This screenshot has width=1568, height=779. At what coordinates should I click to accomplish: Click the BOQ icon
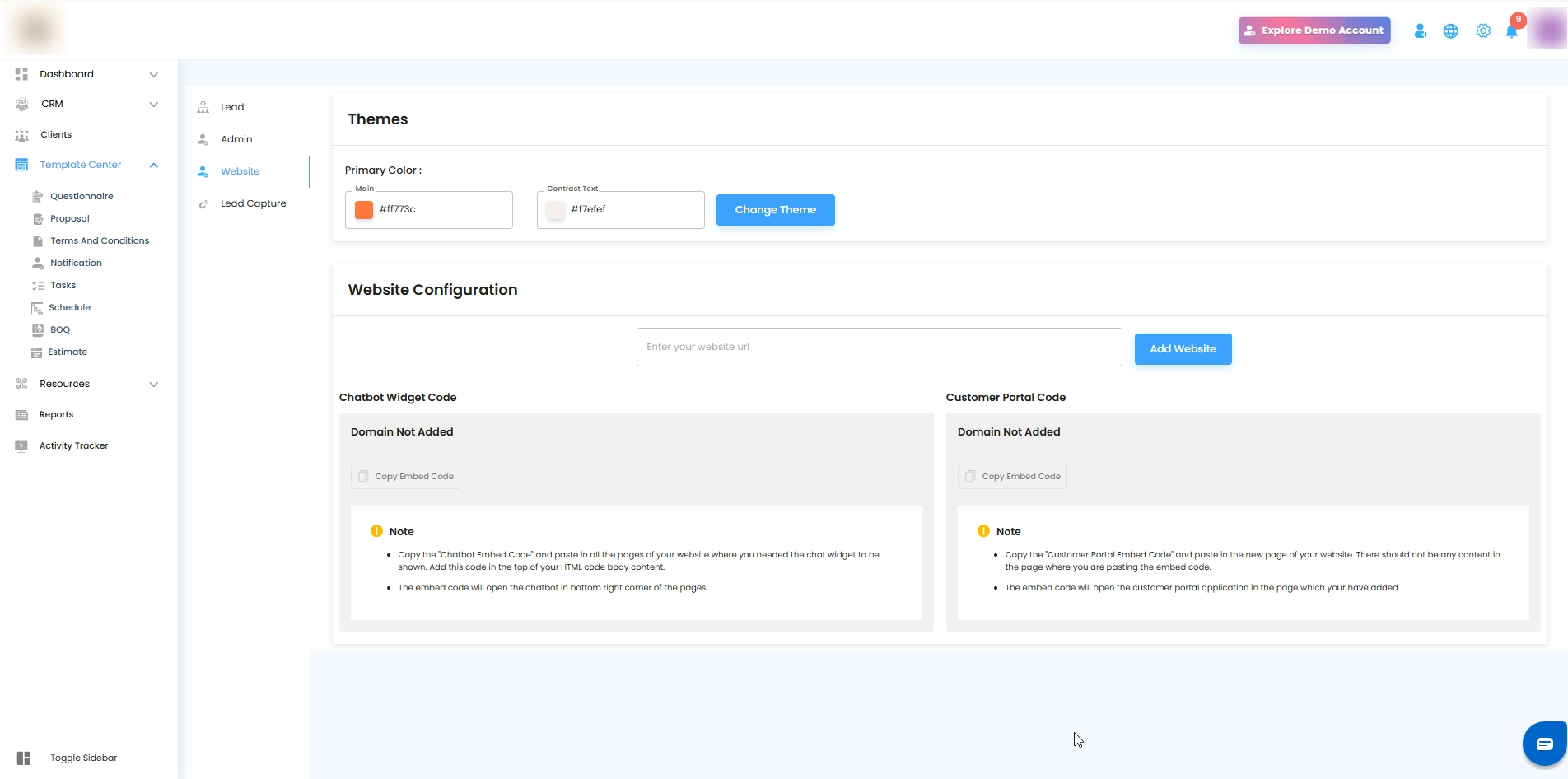(x=38, y=329)
